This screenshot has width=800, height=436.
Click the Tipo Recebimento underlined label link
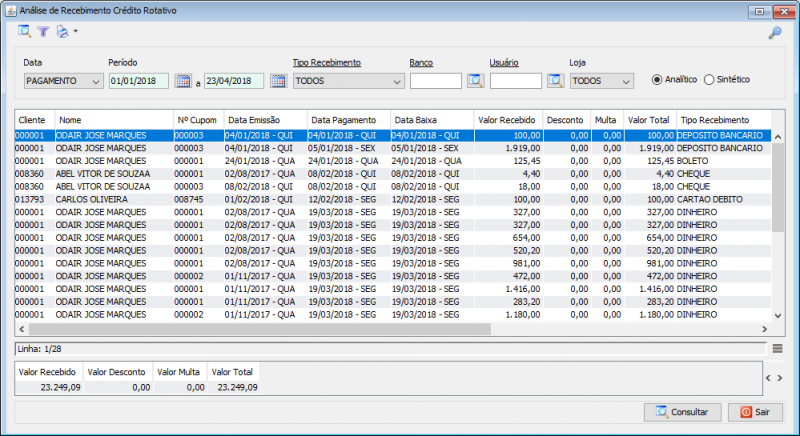[x=327, y=63]
